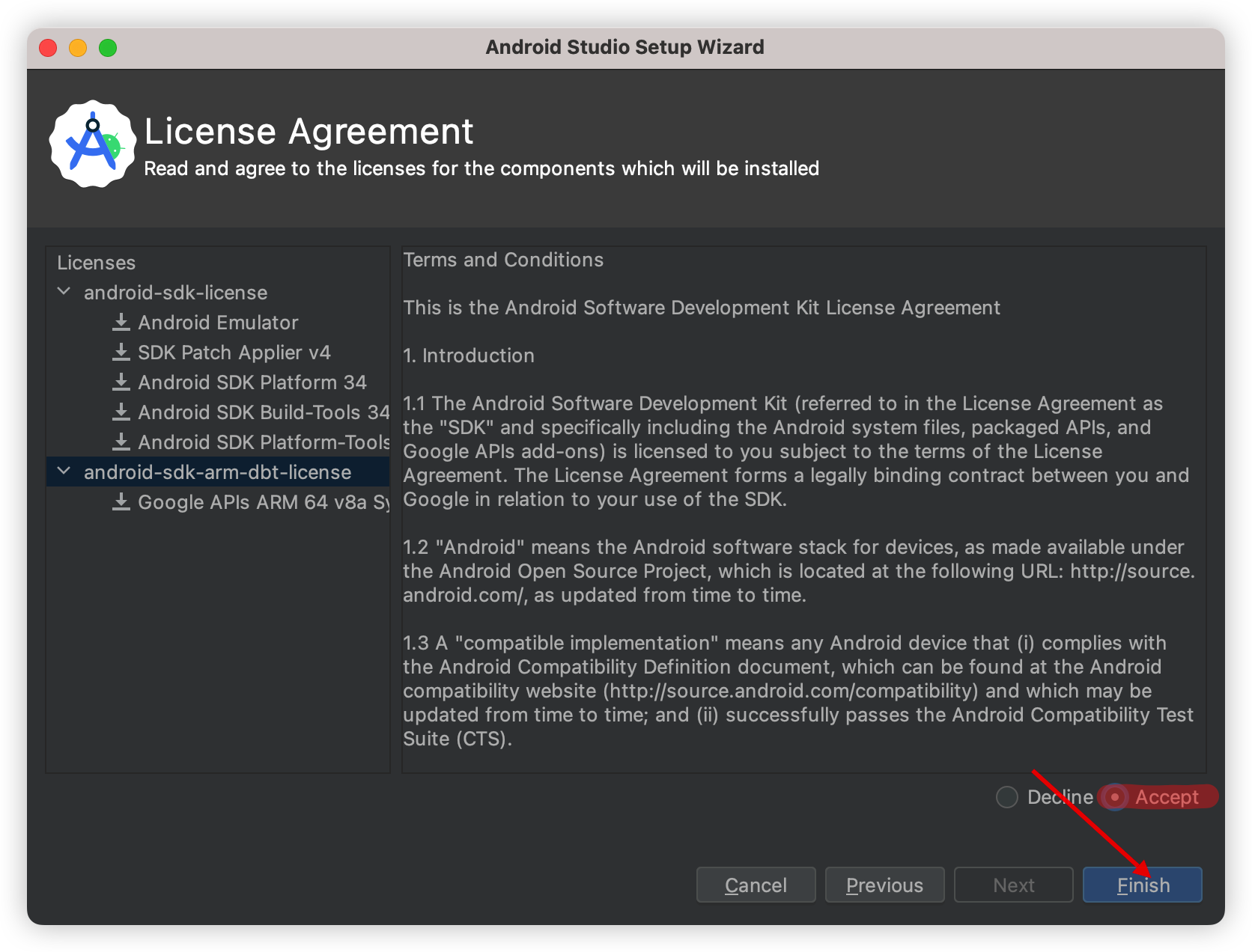
Task: Click download icon beside Android SDK Build-Tools 34
Action: click(x=121, y=412)
